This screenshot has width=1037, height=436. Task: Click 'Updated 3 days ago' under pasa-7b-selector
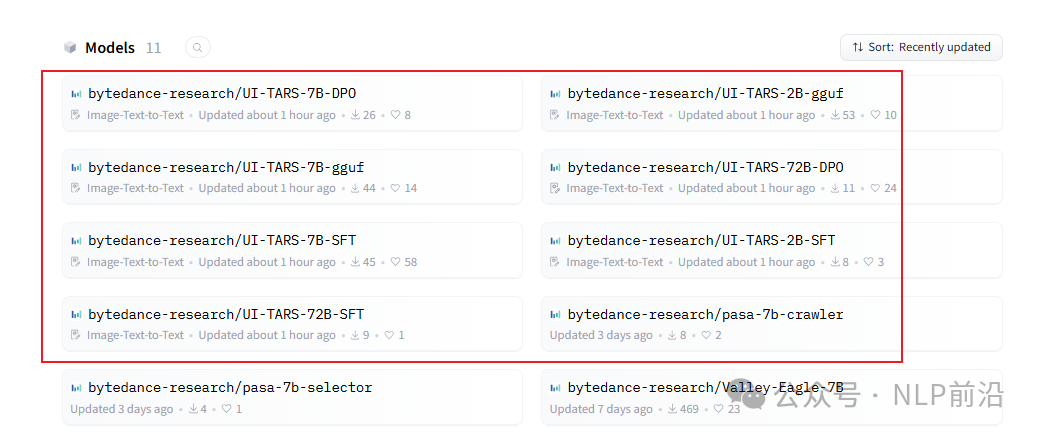point(122,409)
